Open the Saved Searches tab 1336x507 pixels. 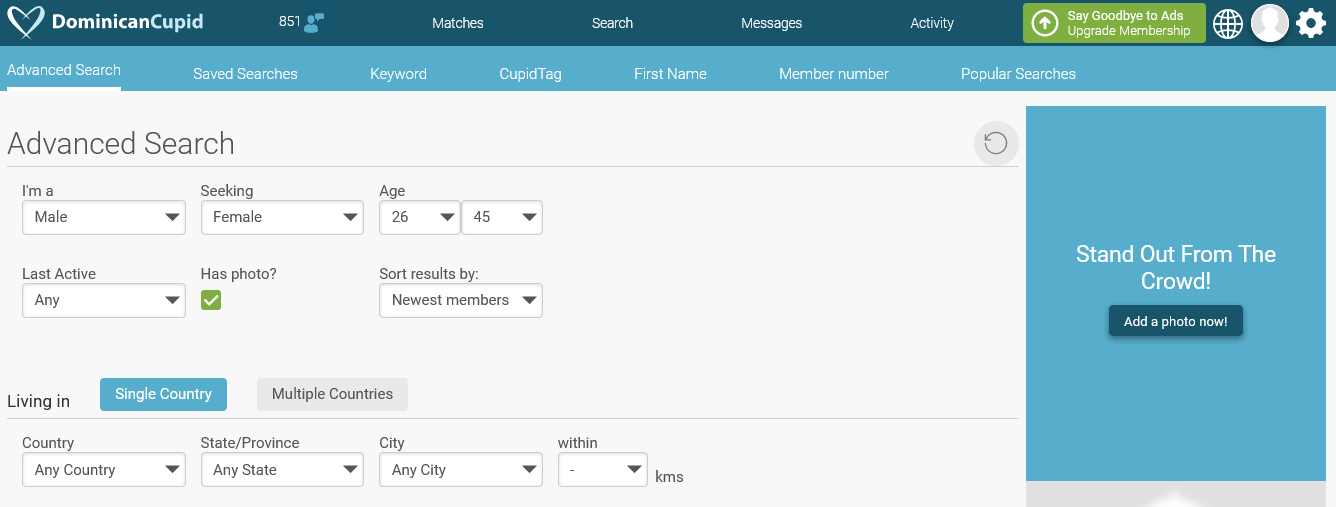point(245,74)
